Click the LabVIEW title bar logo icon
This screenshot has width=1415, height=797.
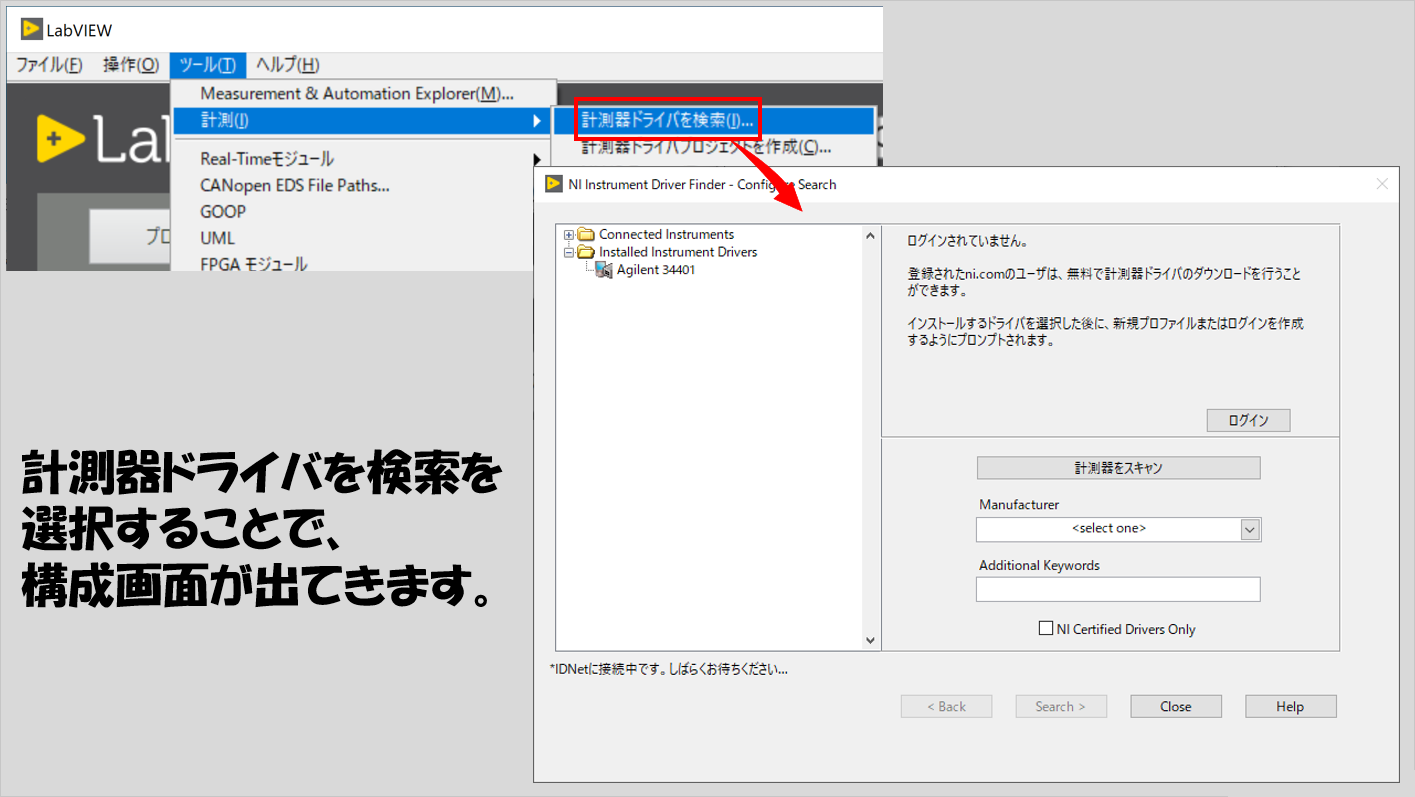(31, 29)
